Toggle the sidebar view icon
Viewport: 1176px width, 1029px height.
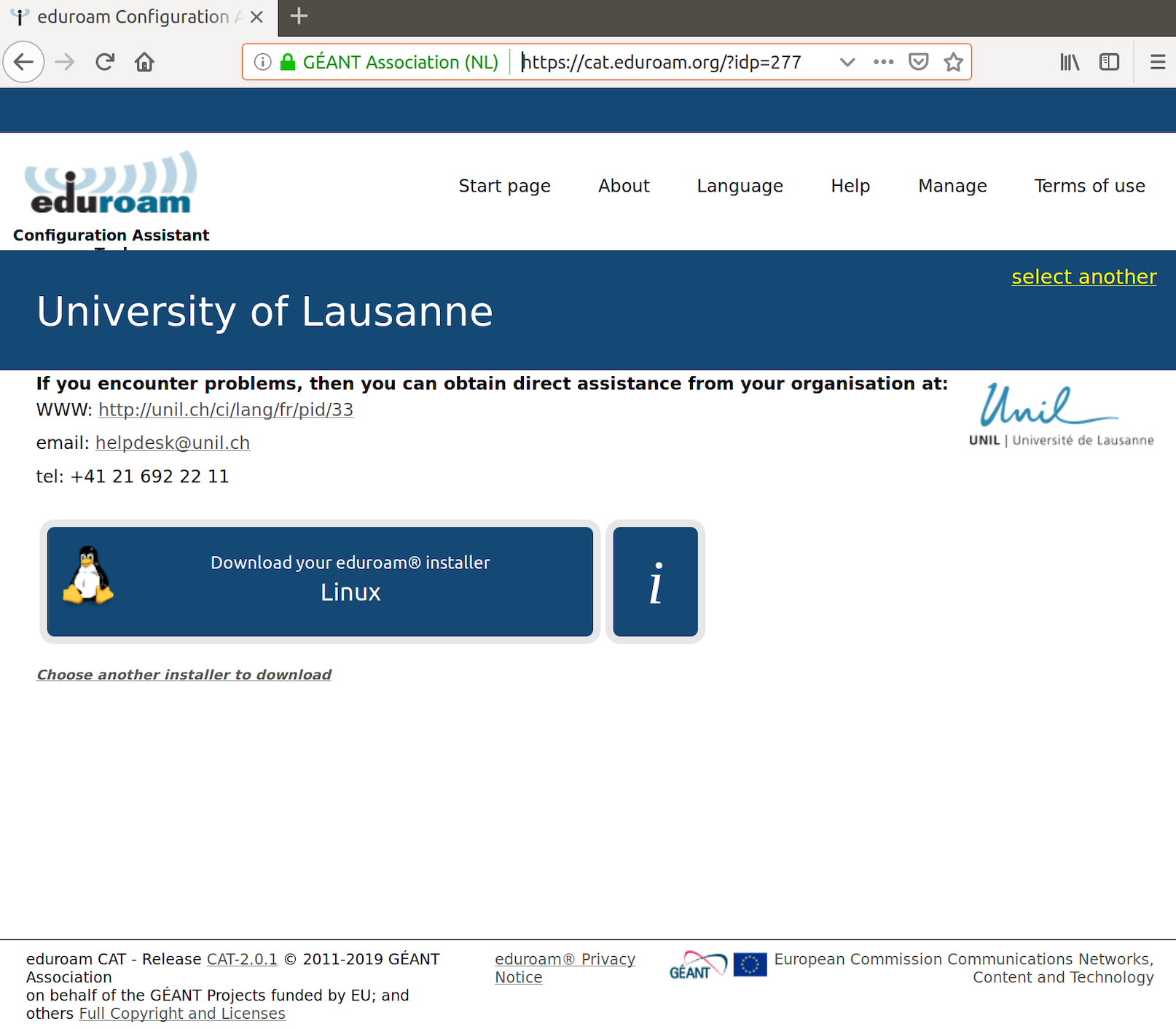pos(1109,62)
